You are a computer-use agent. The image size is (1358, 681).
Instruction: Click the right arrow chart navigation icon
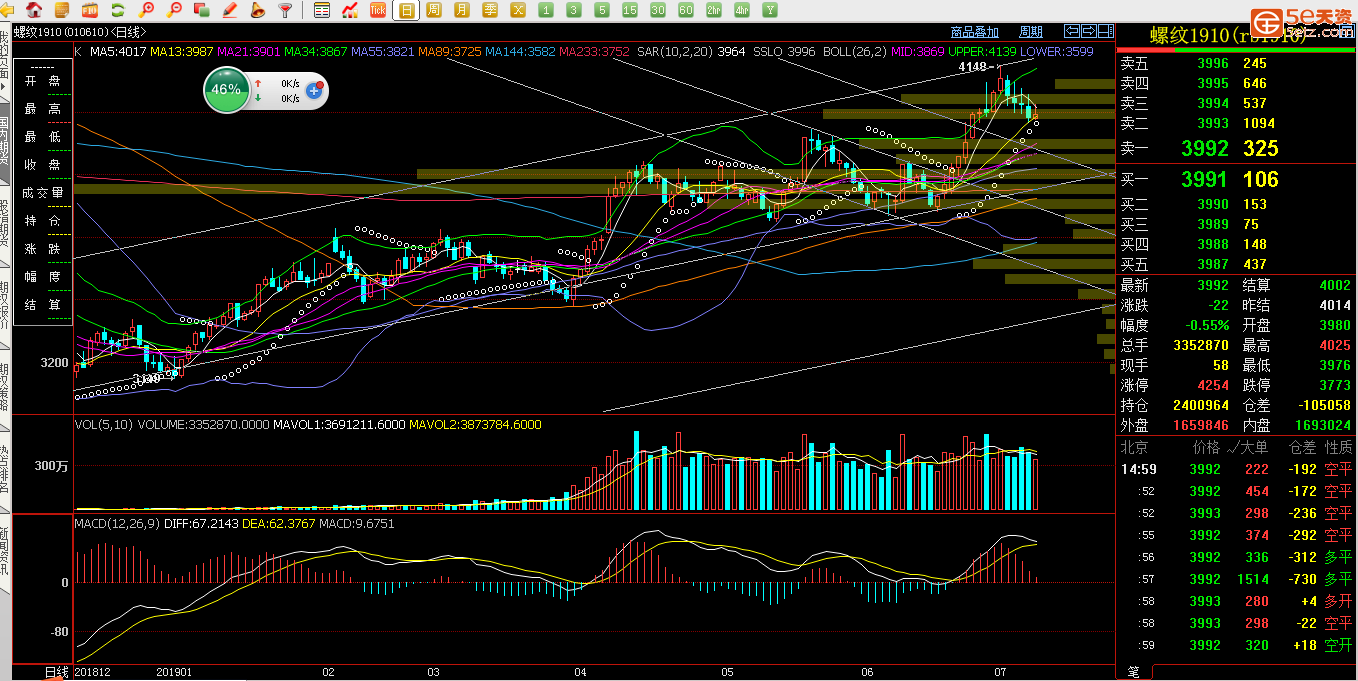pos(1089,32)
